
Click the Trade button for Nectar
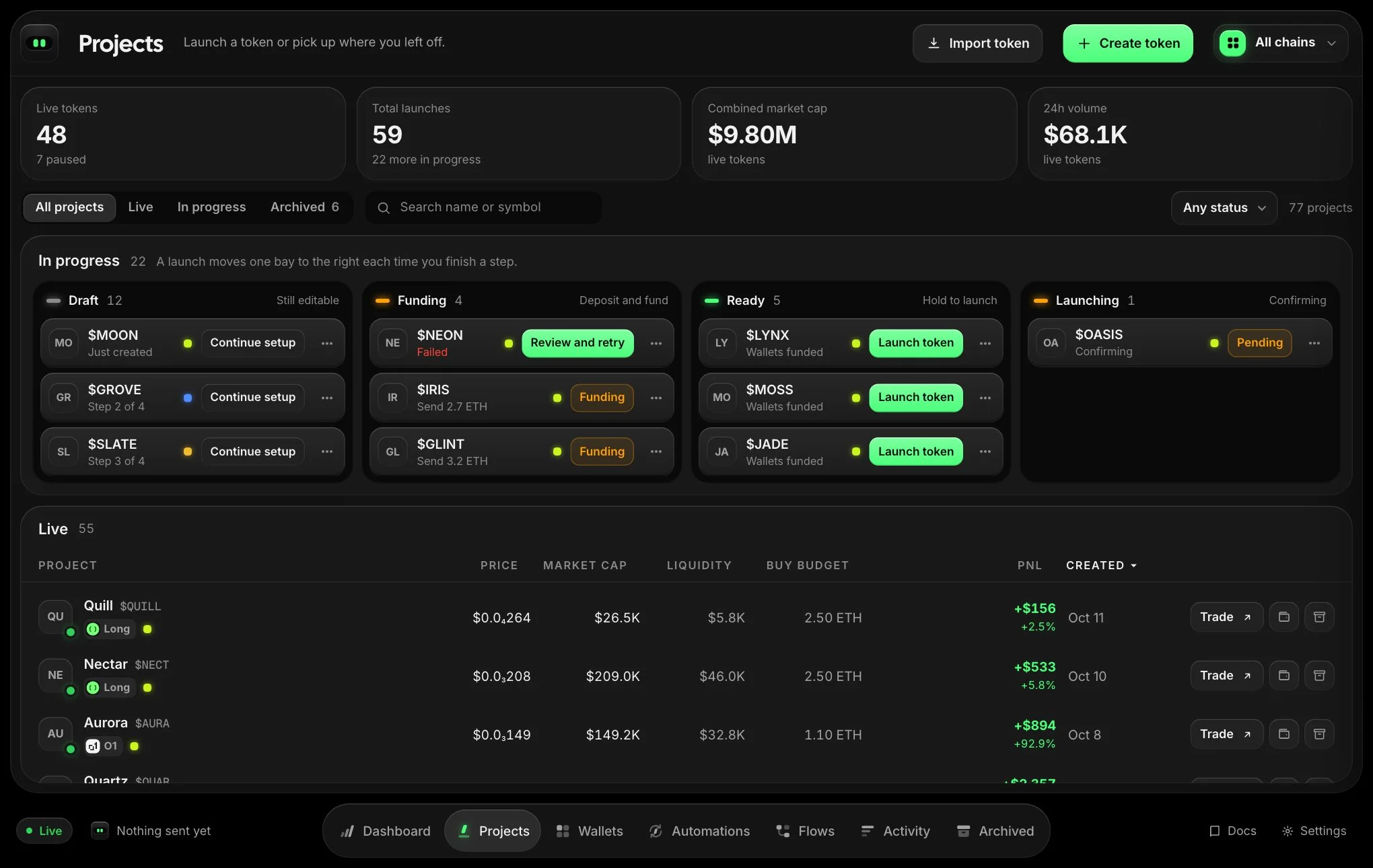tap(1226, 676)
